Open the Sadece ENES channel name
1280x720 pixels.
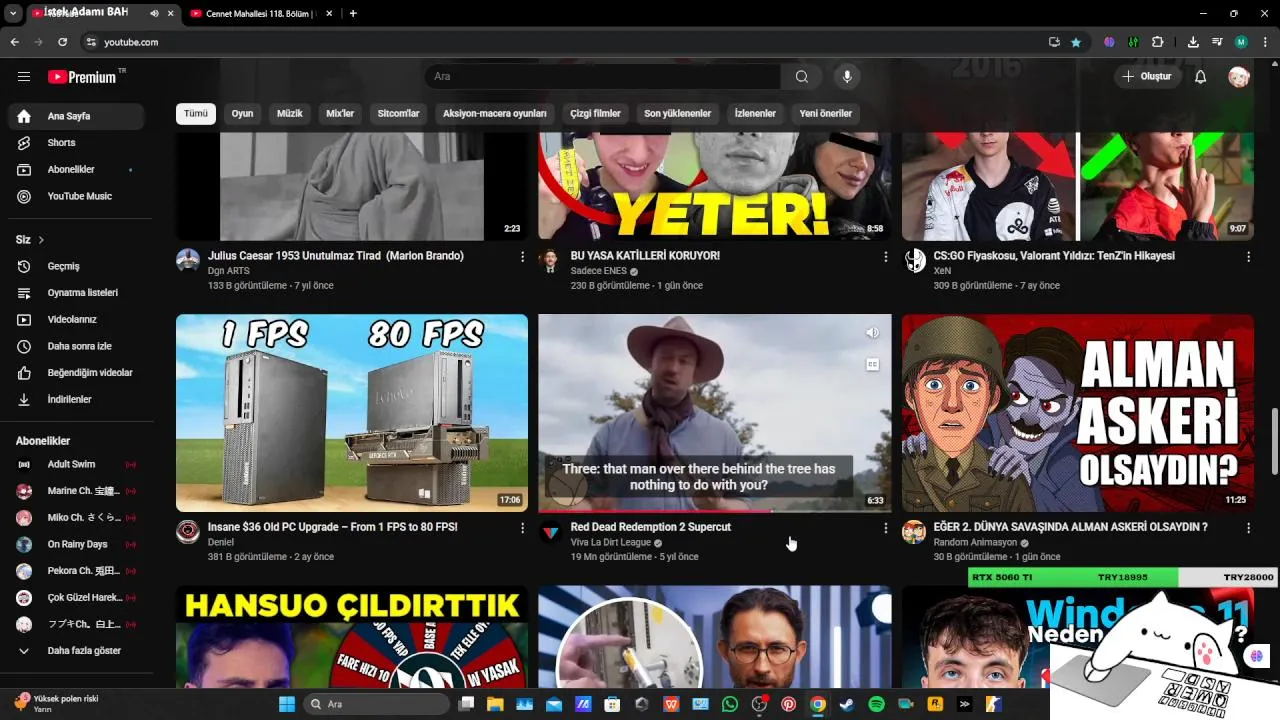pyautogui.click(x=598, y=271)
